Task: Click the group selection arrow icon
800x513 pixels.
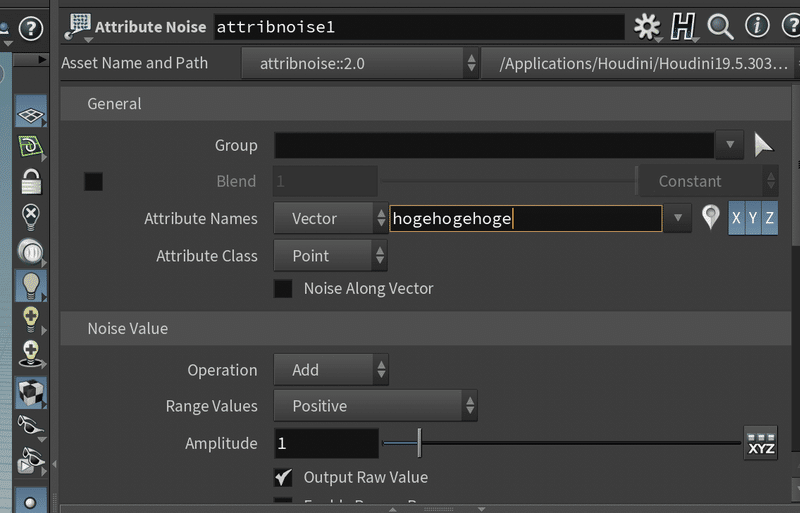Action: (x=763, y=145)
